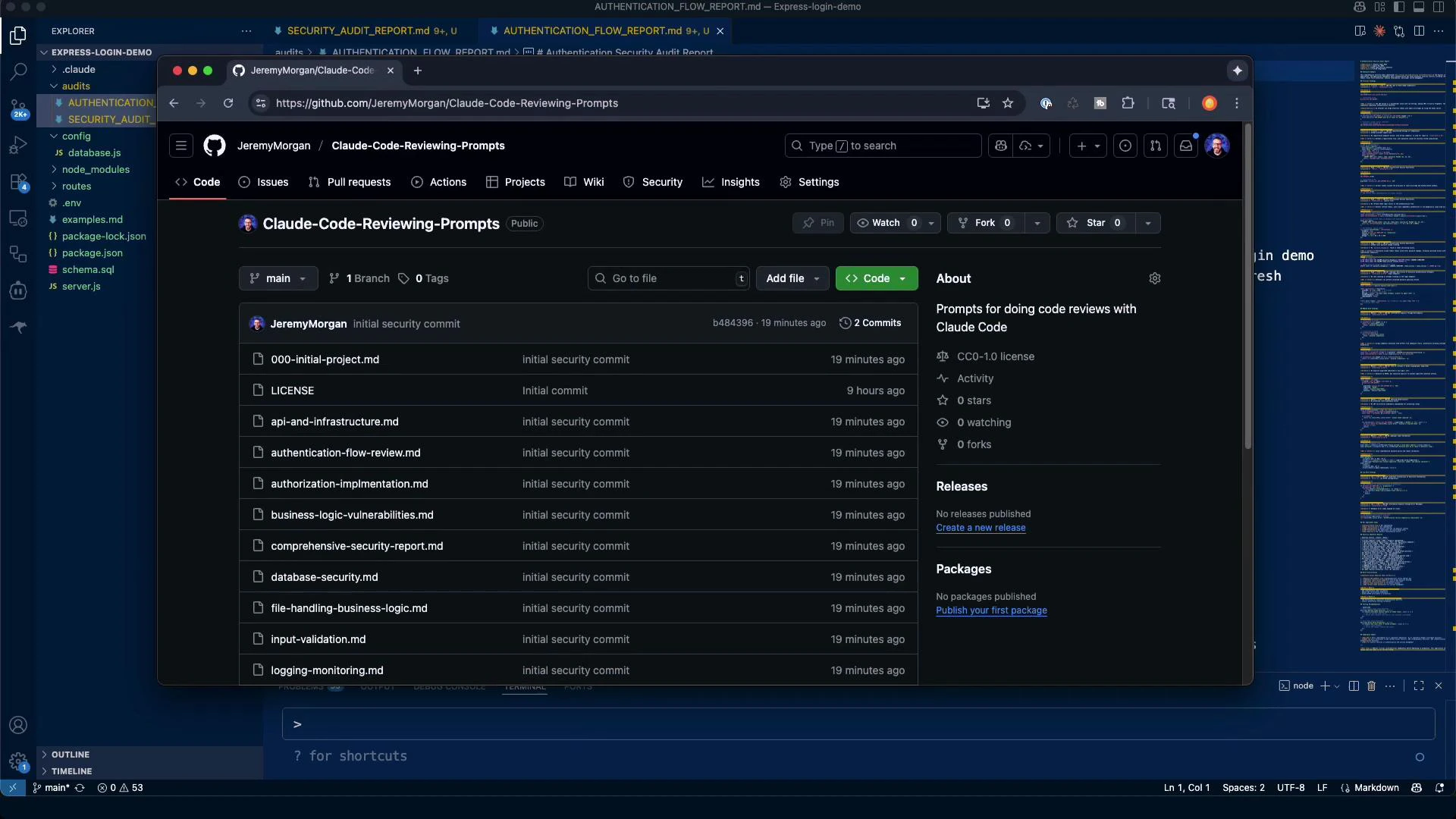This screenshot has height=819, width=1456.
Task: Open main branch selector dropdown
Action: tap(278, 278)
